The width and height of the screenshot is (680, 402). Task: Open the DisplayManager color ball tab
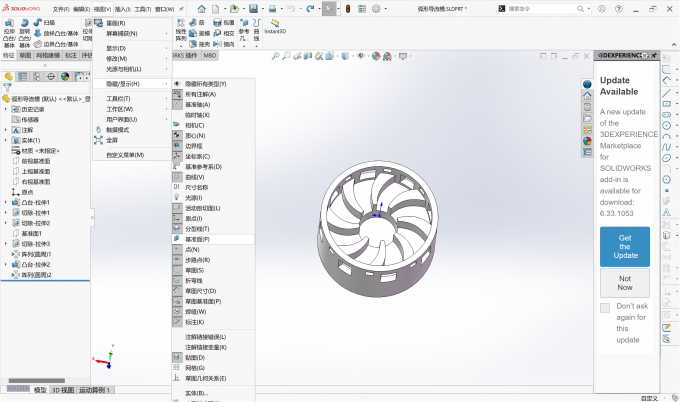(x=65, y=77)
